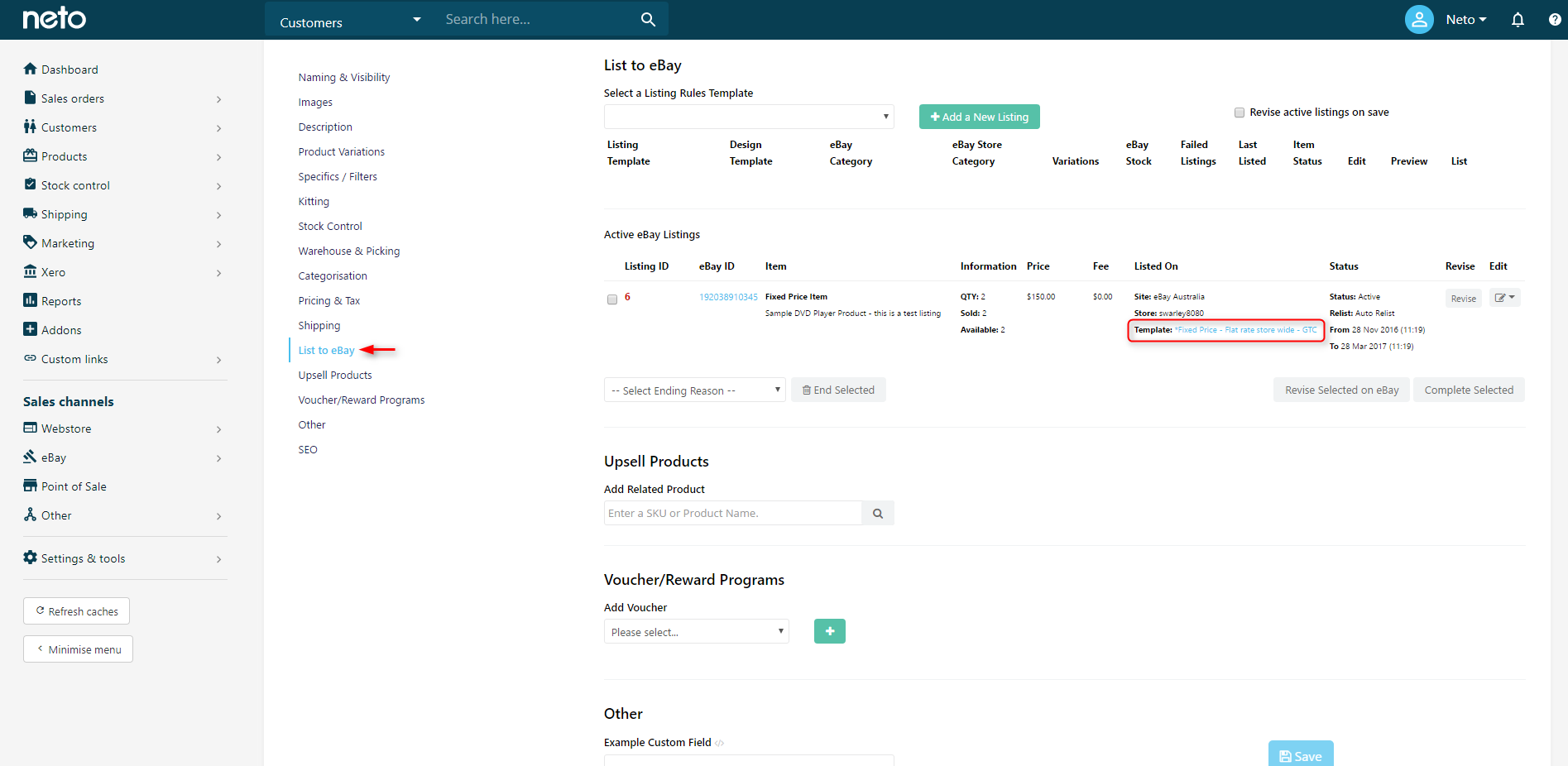Click the Point of Sale store icon
This screenshot has width=1568, height=766.
point(31,486)
